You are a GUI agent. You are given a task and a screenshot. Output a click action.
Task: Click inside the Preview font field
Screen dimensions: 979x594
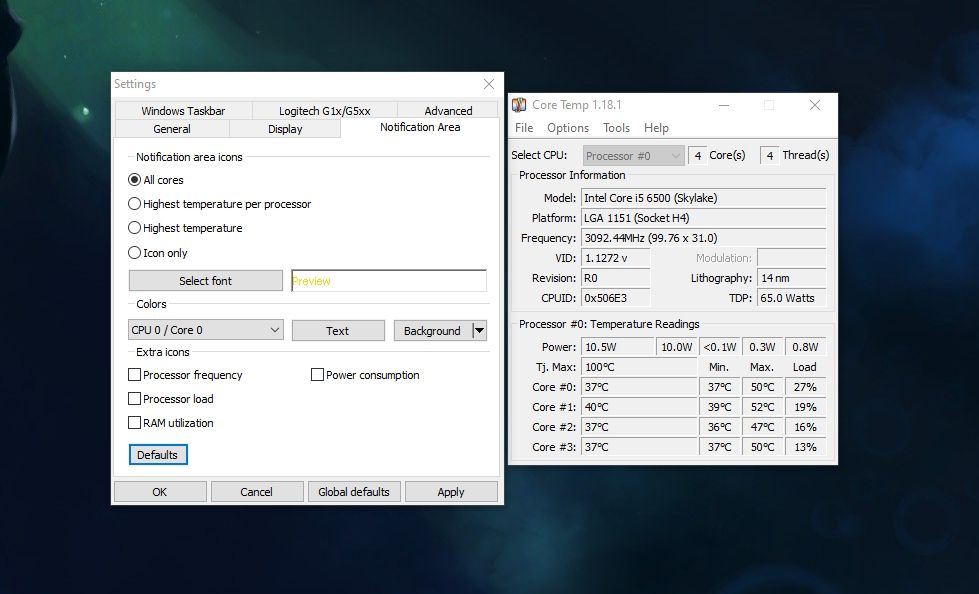388,280
